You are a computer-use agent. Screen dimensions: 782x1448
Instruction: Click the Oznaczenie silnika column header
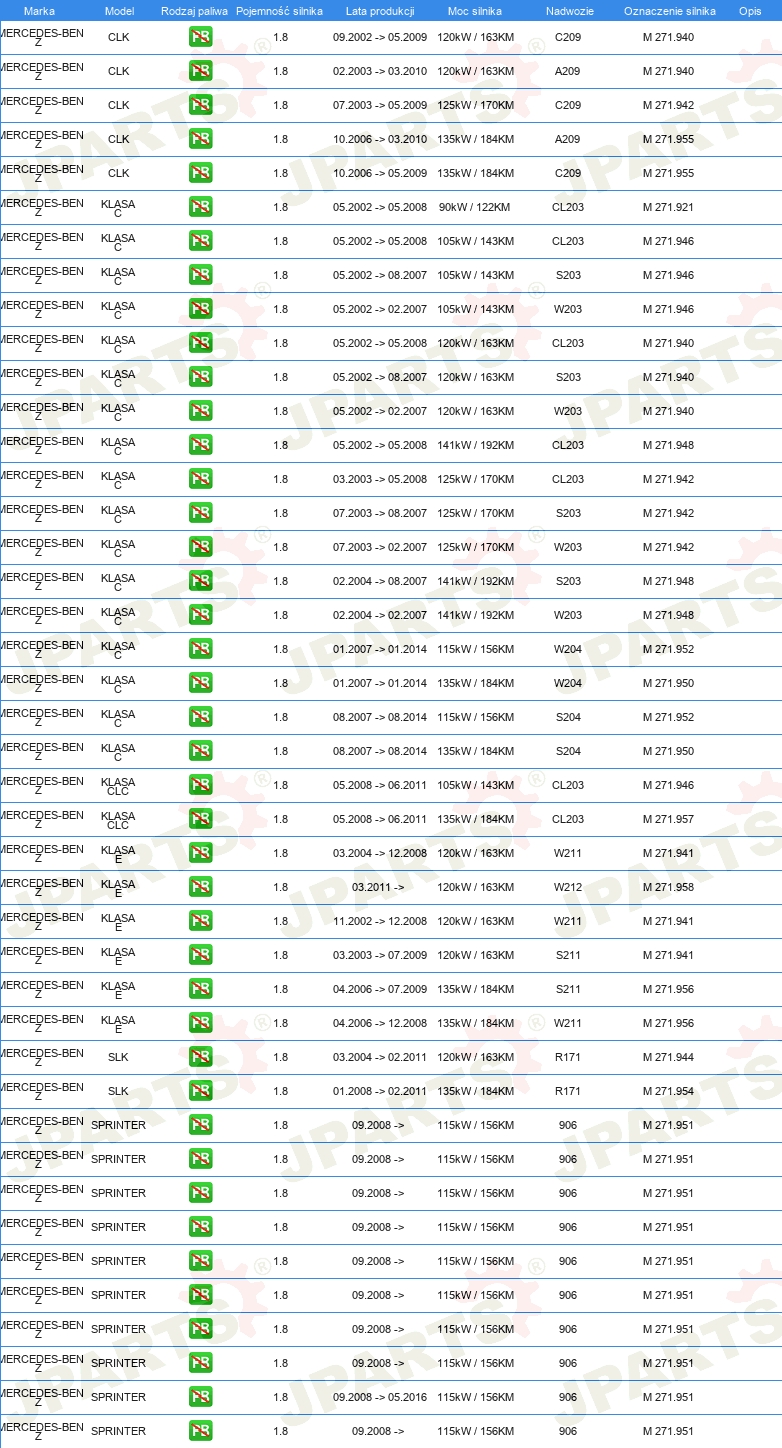tap(670, 11)
